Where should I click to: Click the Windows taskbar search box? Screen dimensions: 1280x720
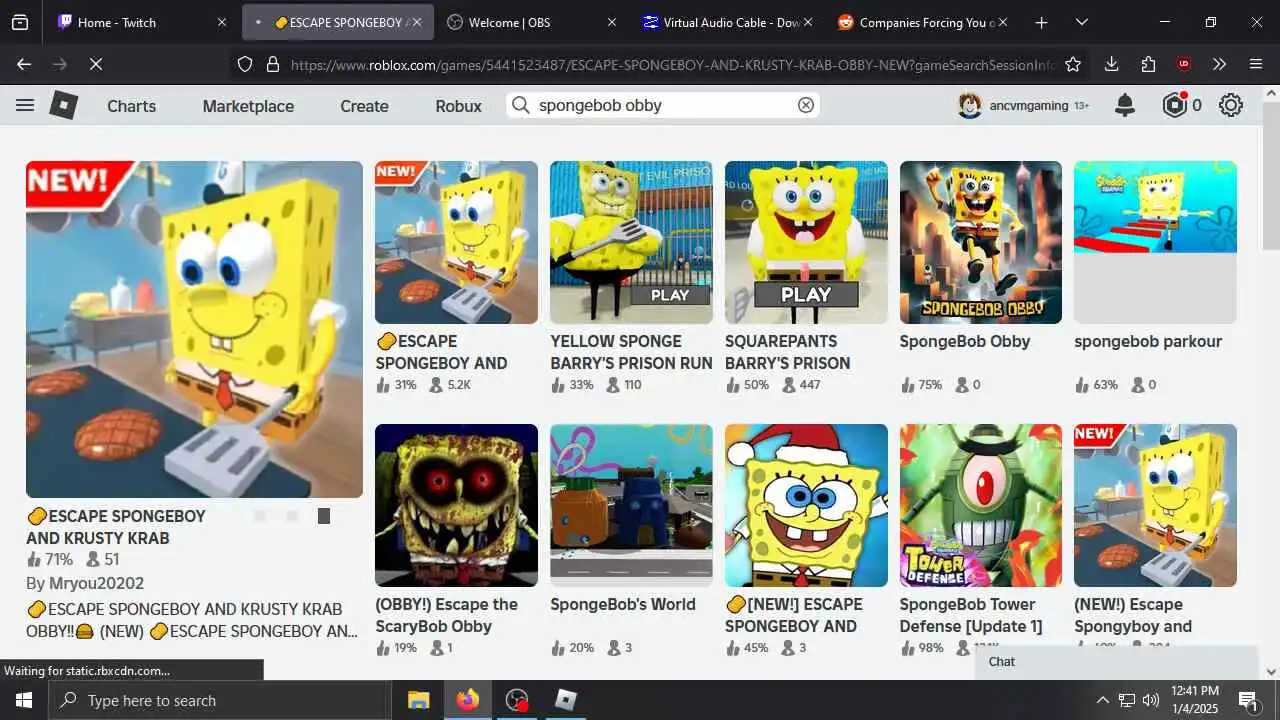[220, 700]
